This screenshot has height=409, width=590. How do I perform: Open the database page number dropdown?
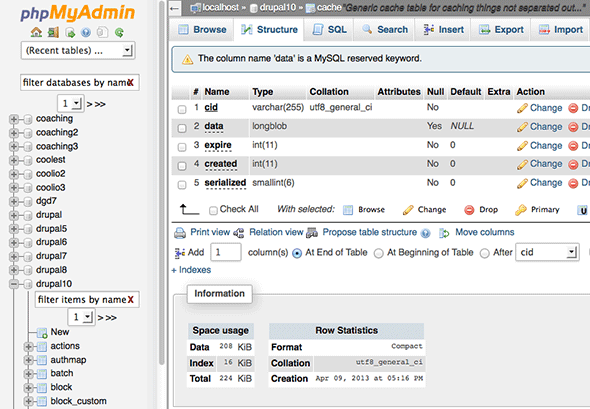[70, 103]
